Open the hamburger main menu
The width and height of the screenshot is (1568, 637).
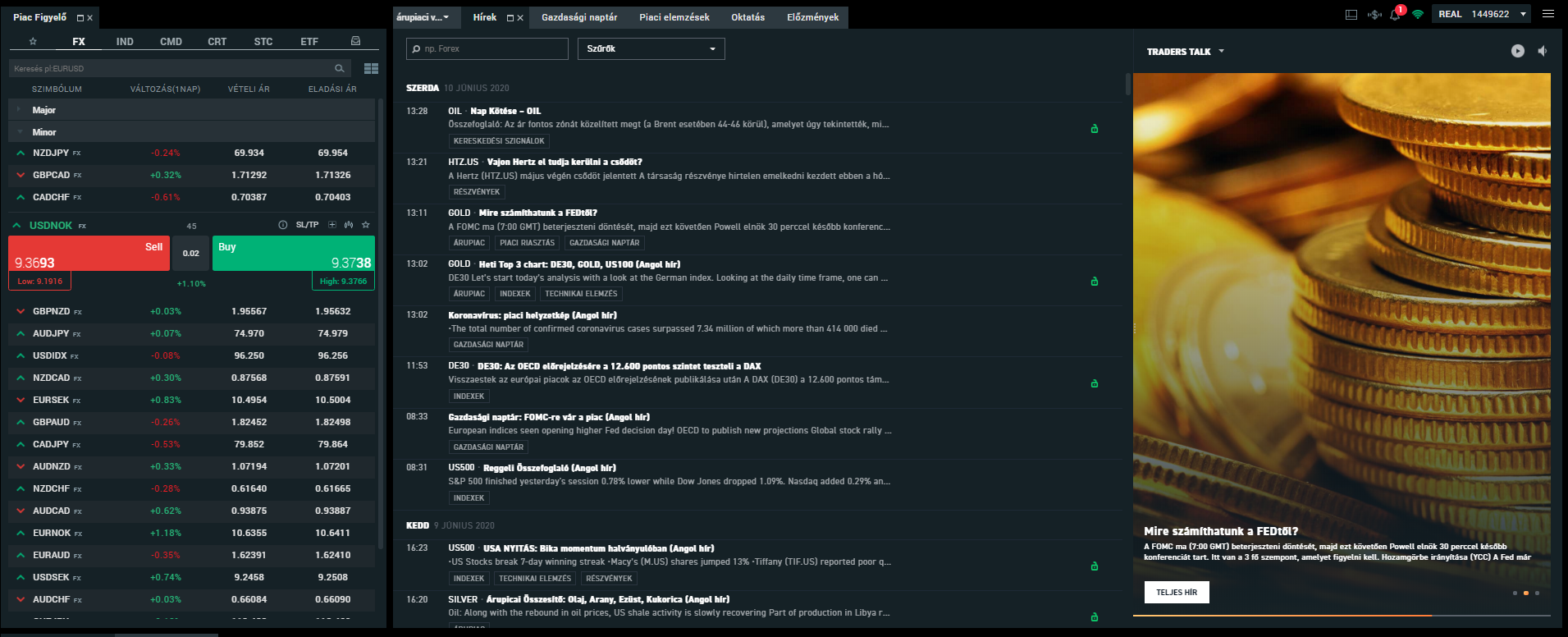[1548, 14]
